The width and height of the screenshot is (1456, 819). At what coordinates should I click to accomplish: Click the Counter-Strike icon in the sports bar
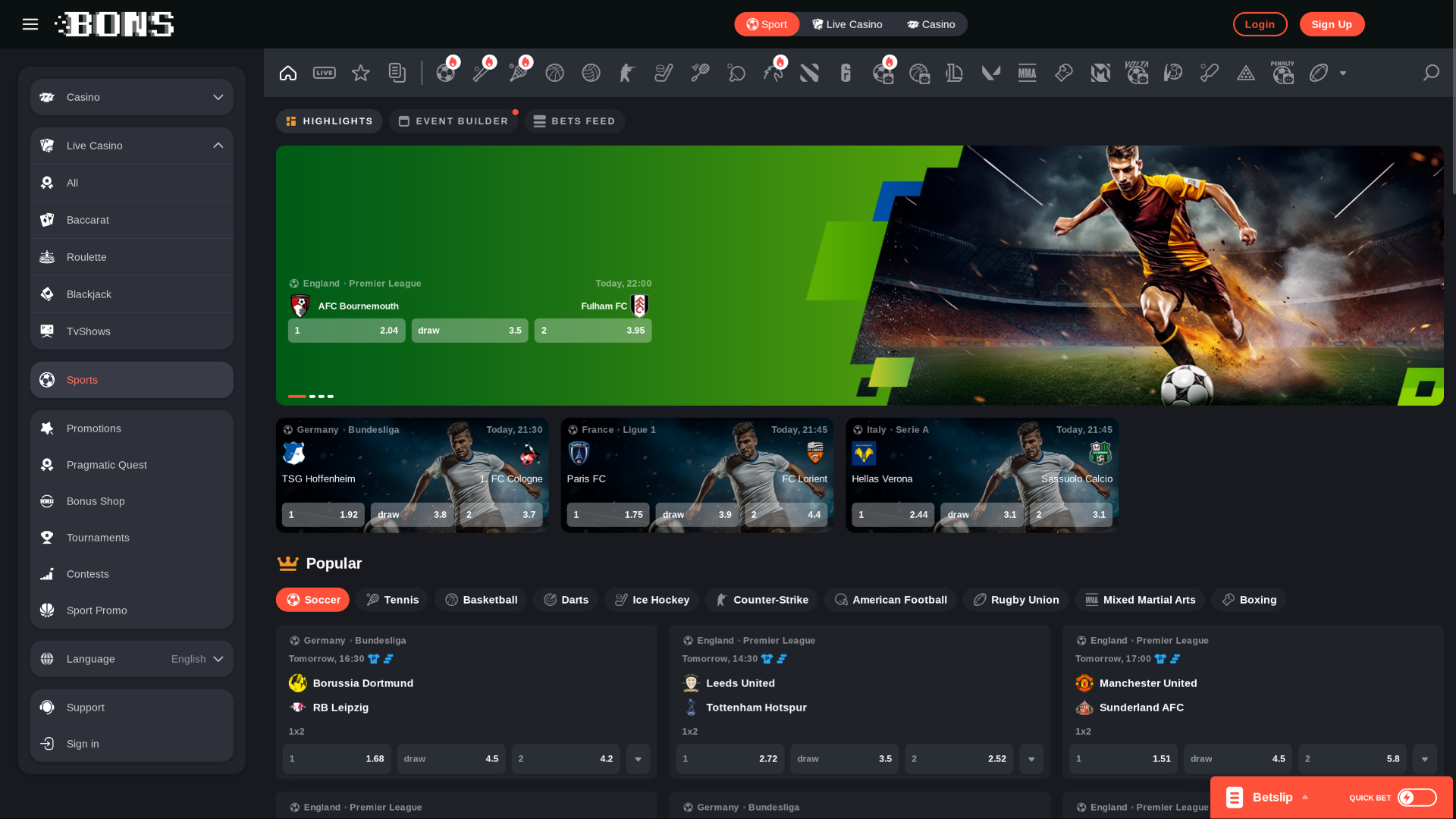(x=626, y=73)
